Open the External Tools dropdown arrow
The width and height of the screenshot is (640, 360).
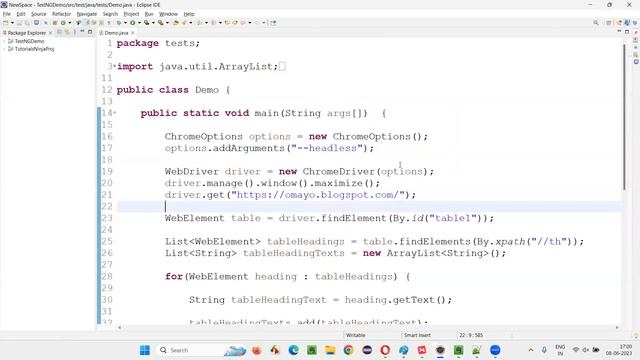tap(167, 23)
